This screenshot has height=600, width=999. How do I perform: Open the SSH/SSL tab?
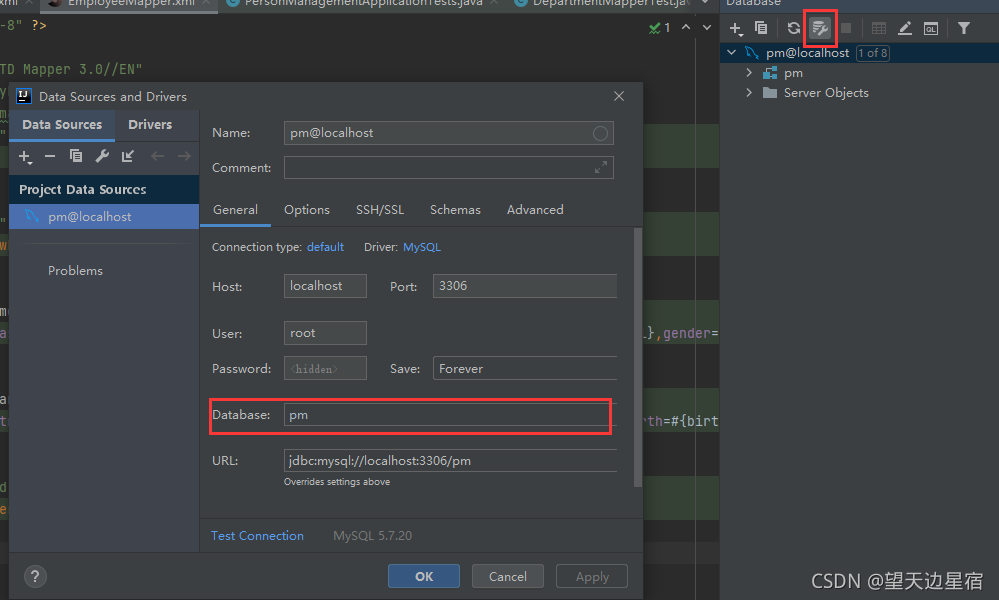(x=380, y=210)
